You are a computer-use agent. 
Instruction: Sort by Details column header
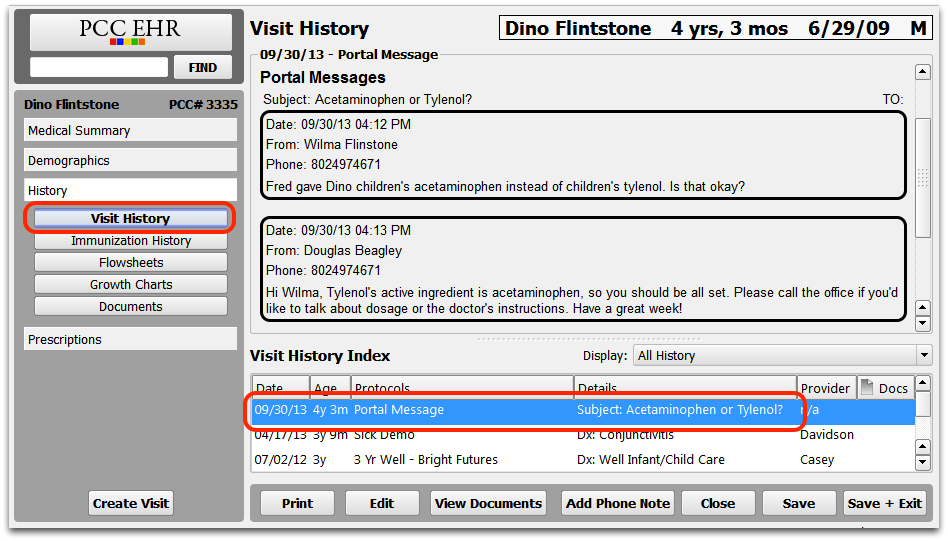point(685,387)
